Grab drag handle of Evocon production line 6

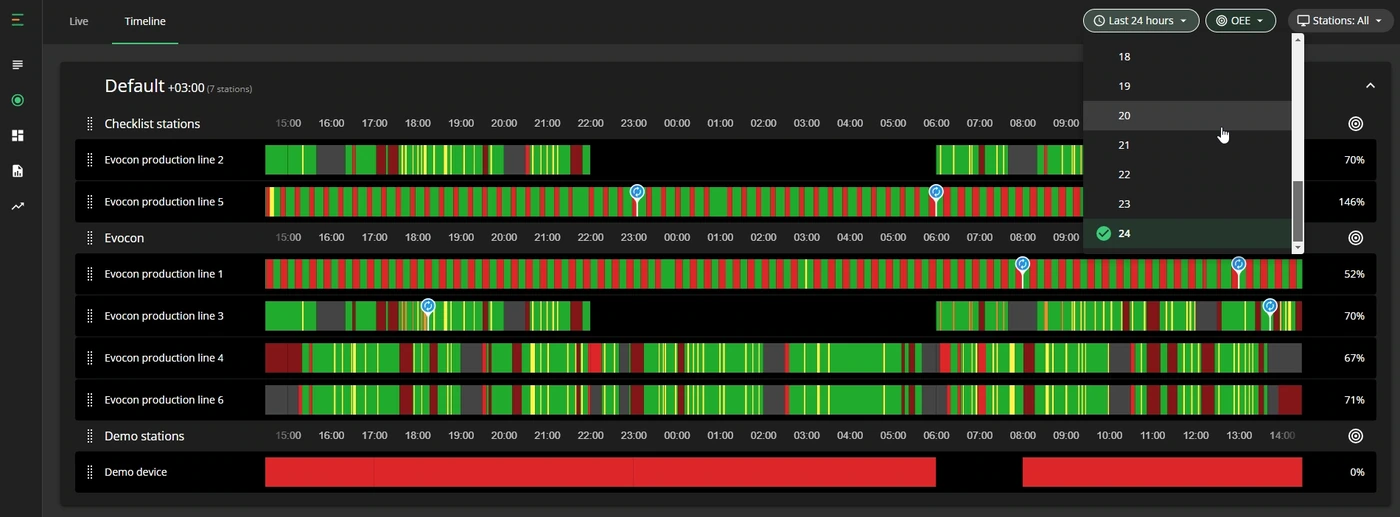pos(89,400)
